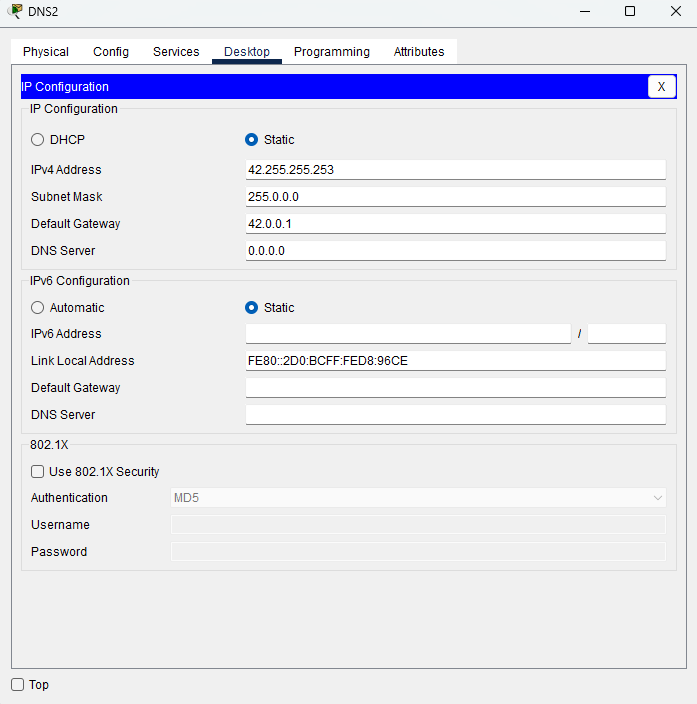Select the Desktop tab

point(247,52)
